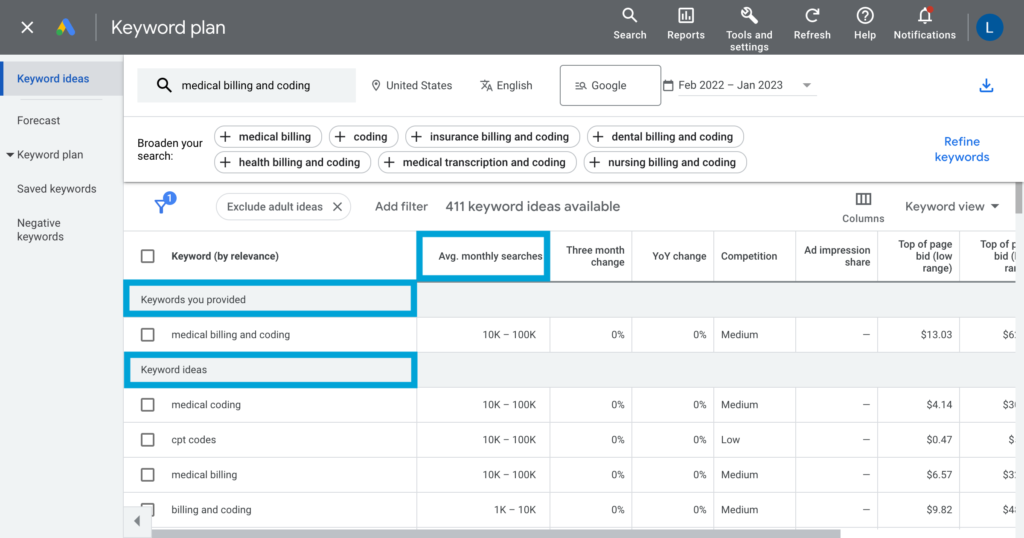Go to Forecast in left sidebar
This screenshot has height=538, width=1024.
click(x=38, y=121)
